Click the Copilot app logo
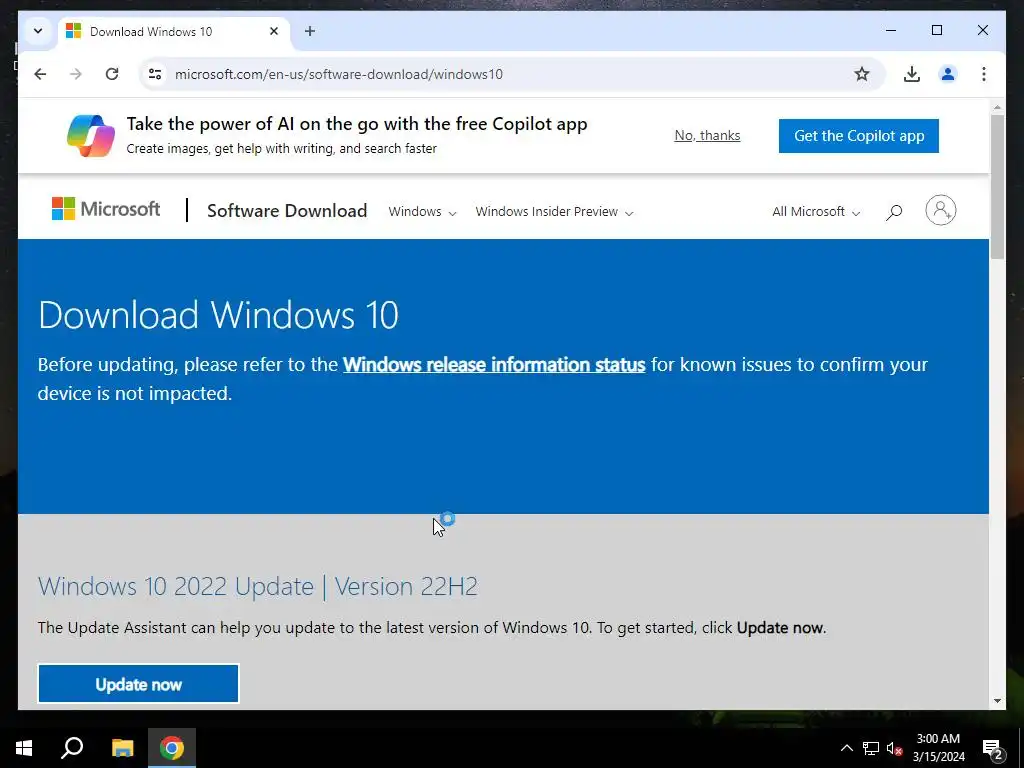 point(91,135)
